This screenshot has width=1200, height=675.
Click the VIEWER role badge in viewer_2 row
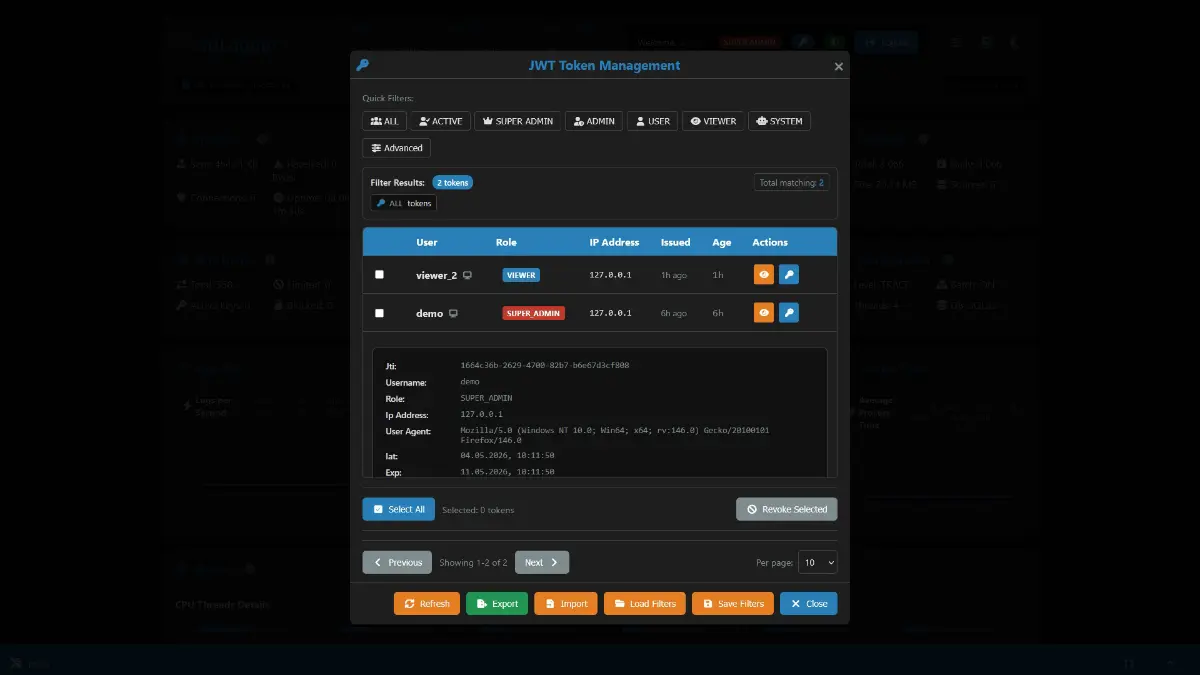[x=521, y=275]
